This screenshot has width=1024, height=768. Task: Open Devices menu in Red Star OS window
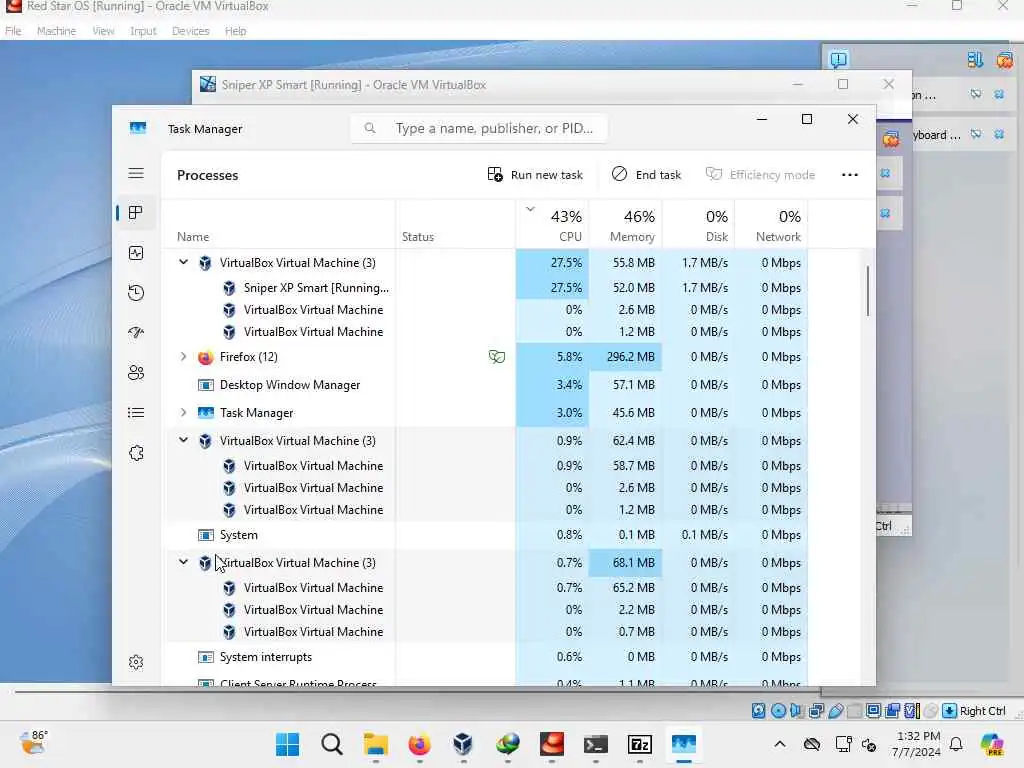click(191, 31)
